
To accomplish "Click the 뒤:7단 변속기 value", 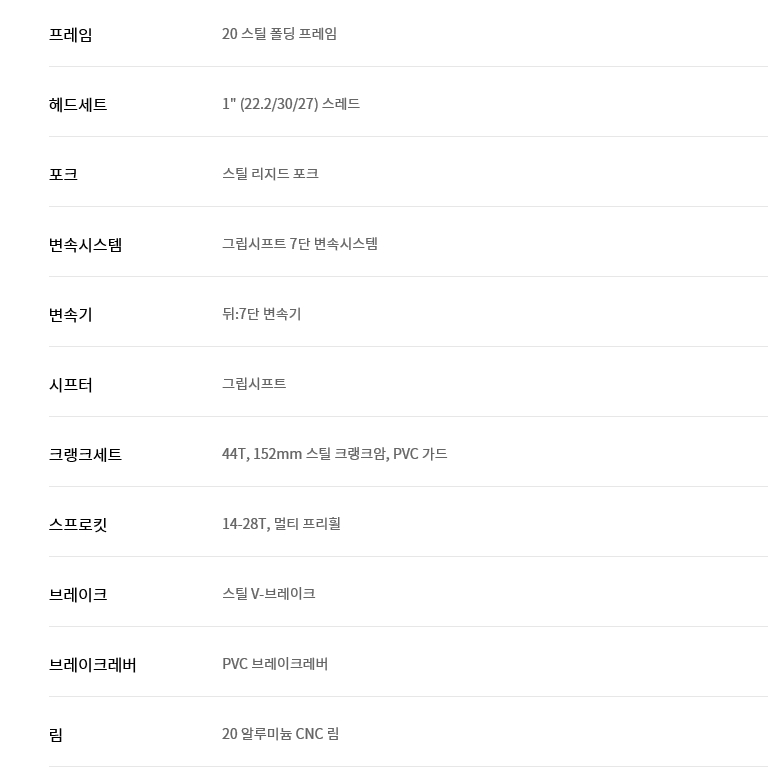I will pyautogui.click(x=261, y=314).
